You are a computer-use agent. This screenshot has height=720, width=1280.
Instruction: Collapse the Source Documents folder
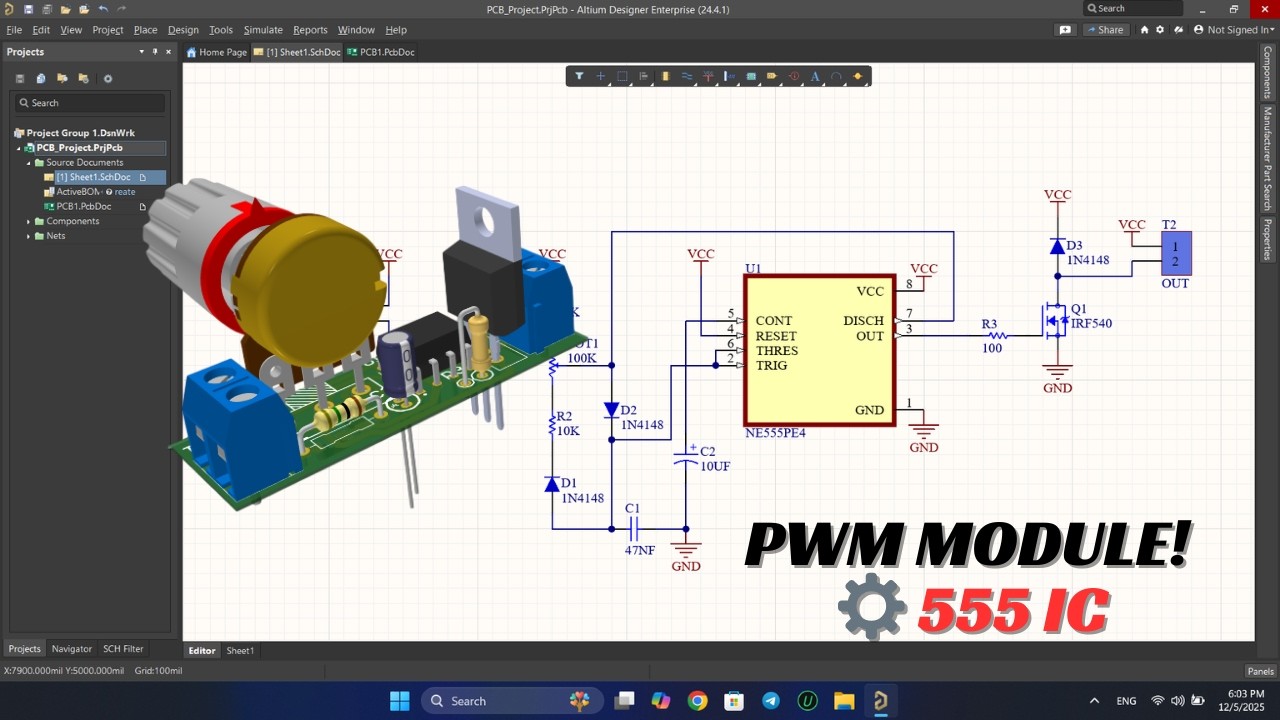29,163
